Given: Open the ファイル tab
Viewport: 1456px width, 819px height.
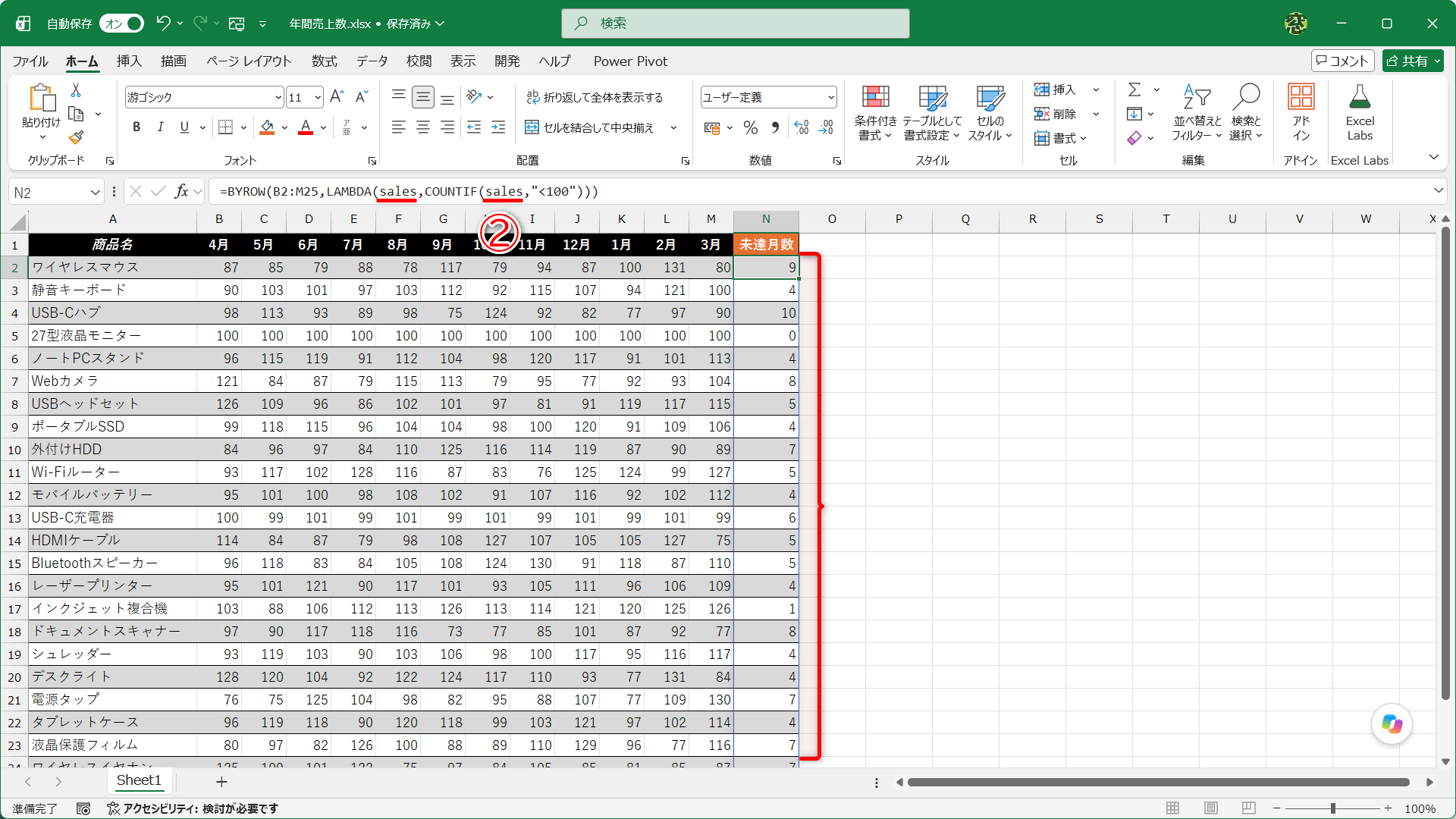Looking at the screenshot, I should pos(30,61).
